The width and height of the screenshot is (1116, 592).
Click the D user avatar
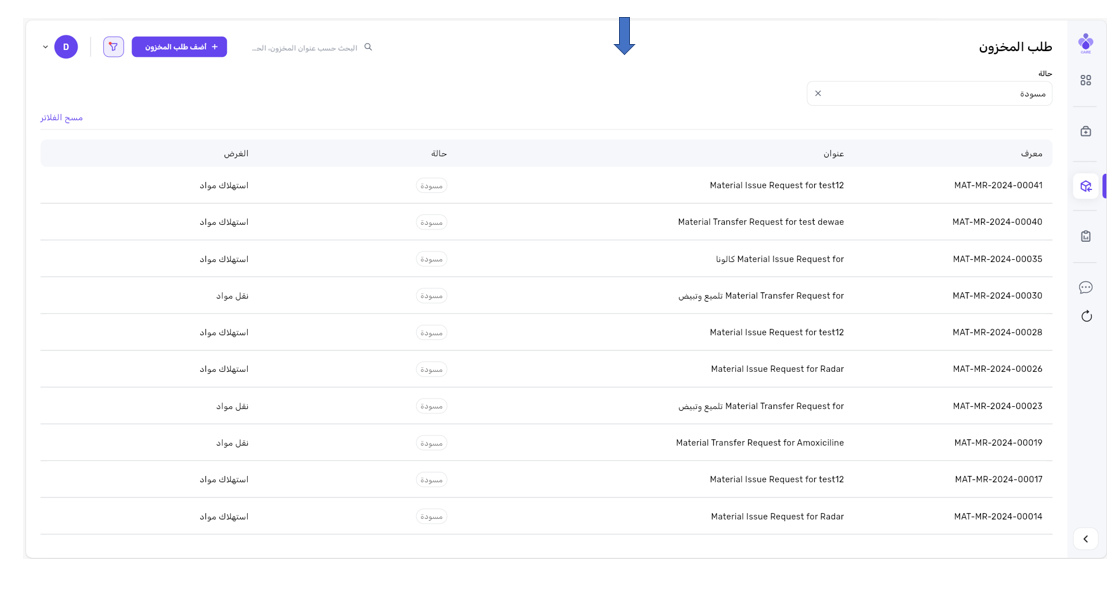point(66,47)
